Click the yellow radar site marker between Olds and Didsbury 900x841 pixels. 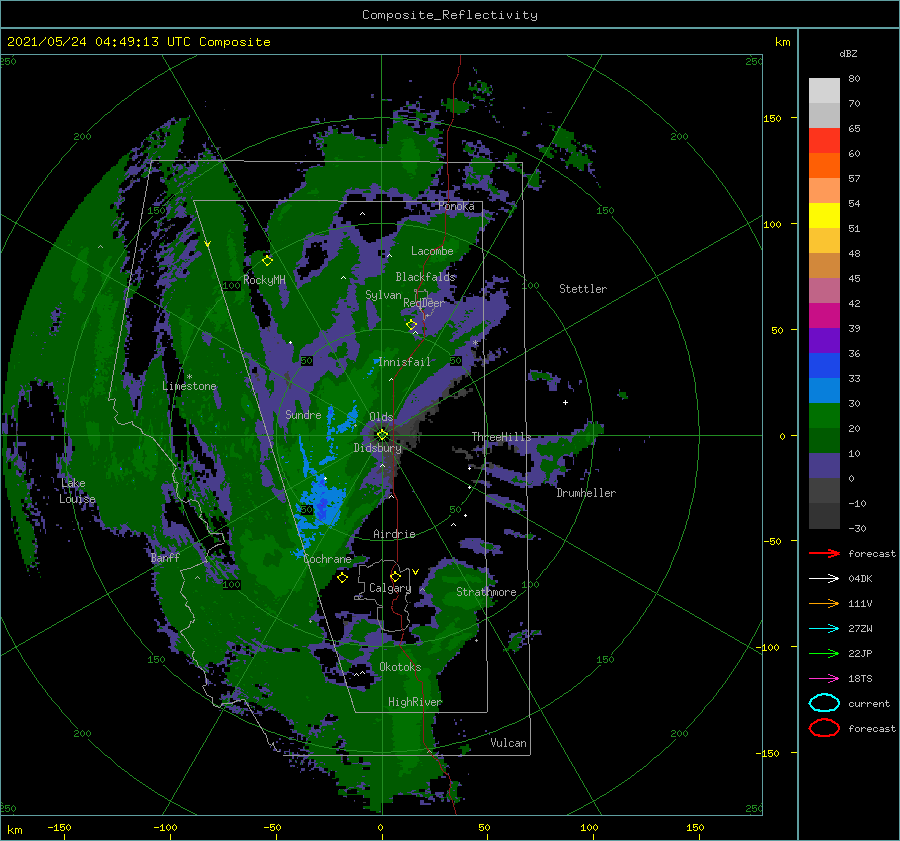[x=382, y=435]
